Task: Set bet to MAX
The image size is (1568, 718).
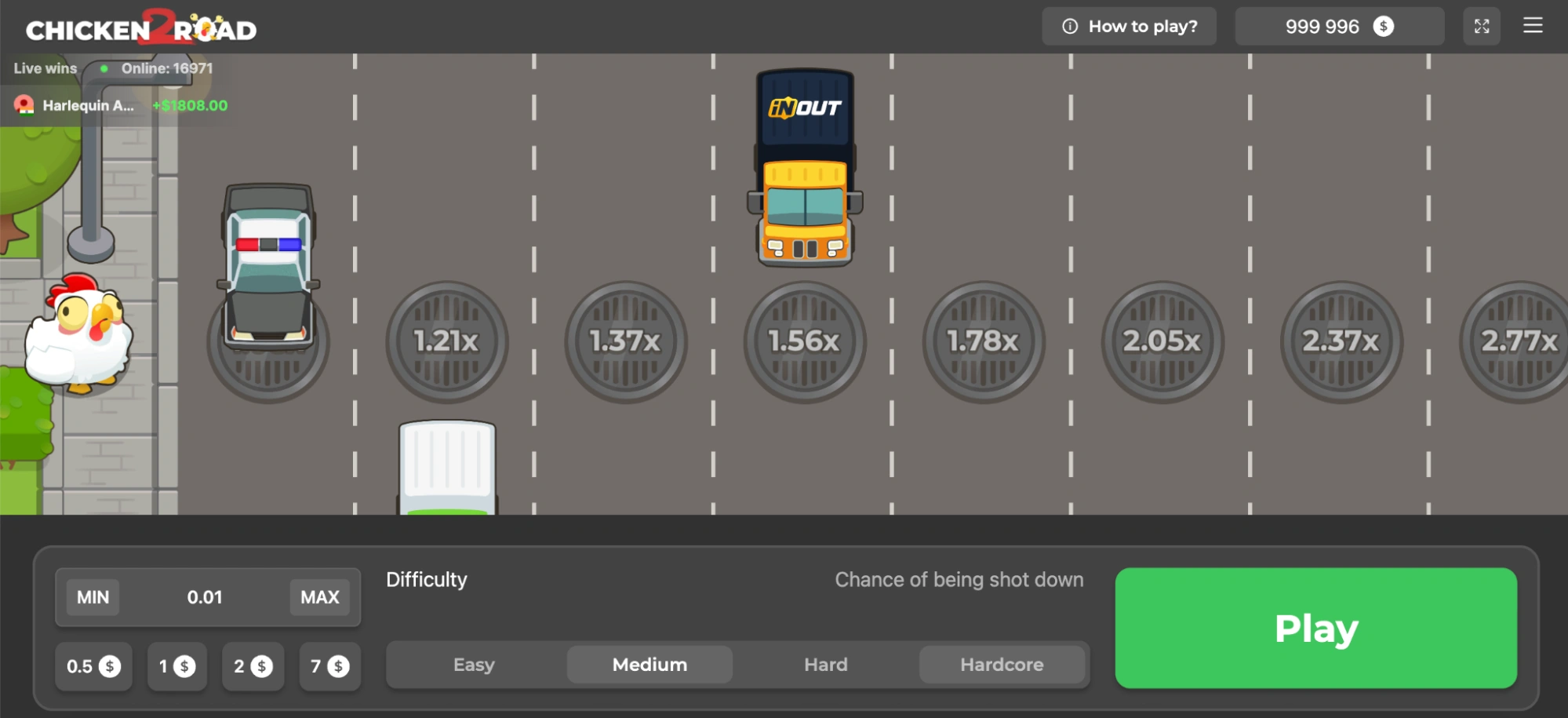Action: coord(319,597)
